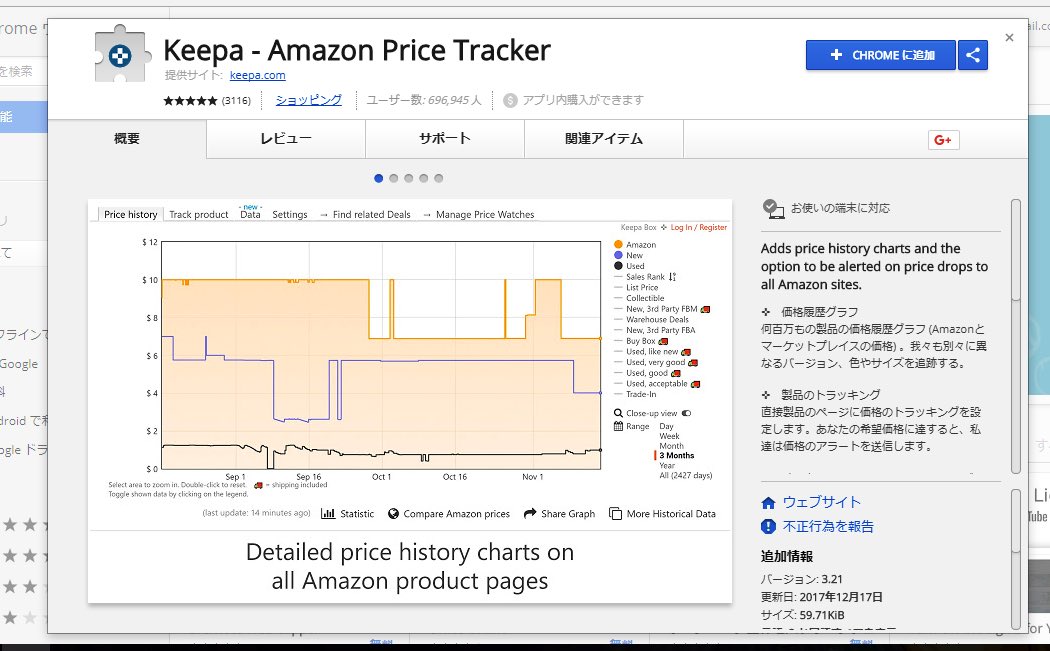
Task: Toggle Trade-In in chart legend
Action: (x=635, y=394)
